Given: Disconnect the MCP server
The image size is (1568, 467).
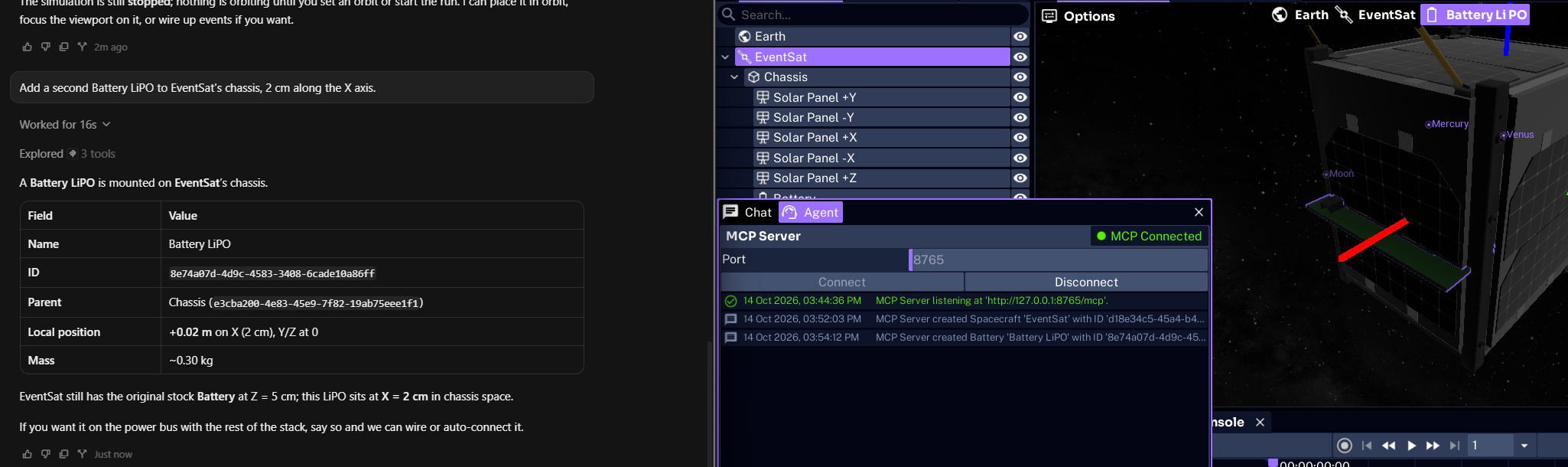Looking at the screenshot, I should 1086,282.
